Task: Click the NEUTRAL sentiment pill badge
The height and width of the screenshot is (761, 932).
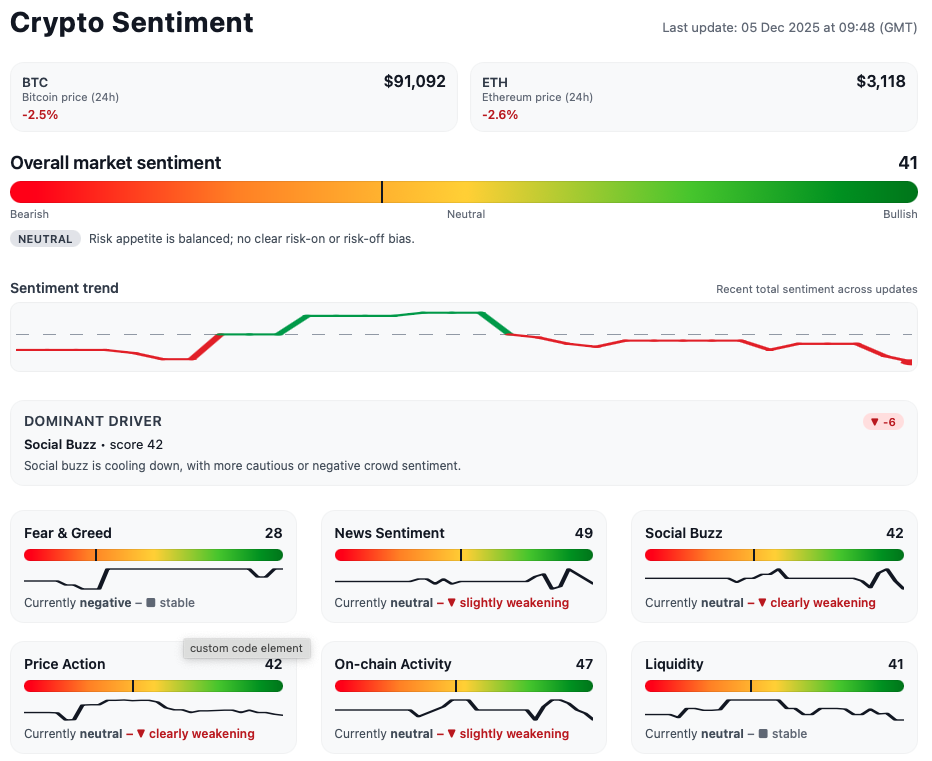Action: coord(45,238)
